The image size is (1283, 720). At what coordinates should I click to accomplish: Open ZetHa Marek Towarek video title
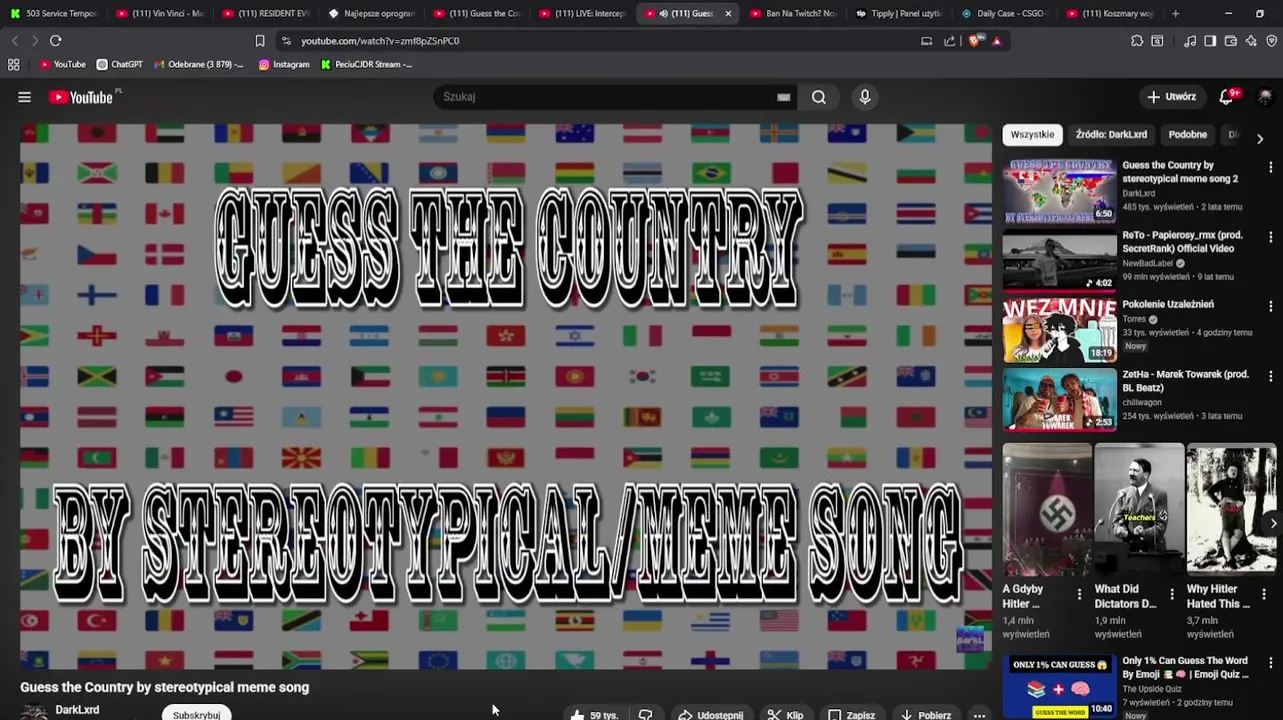point(1185,381)
